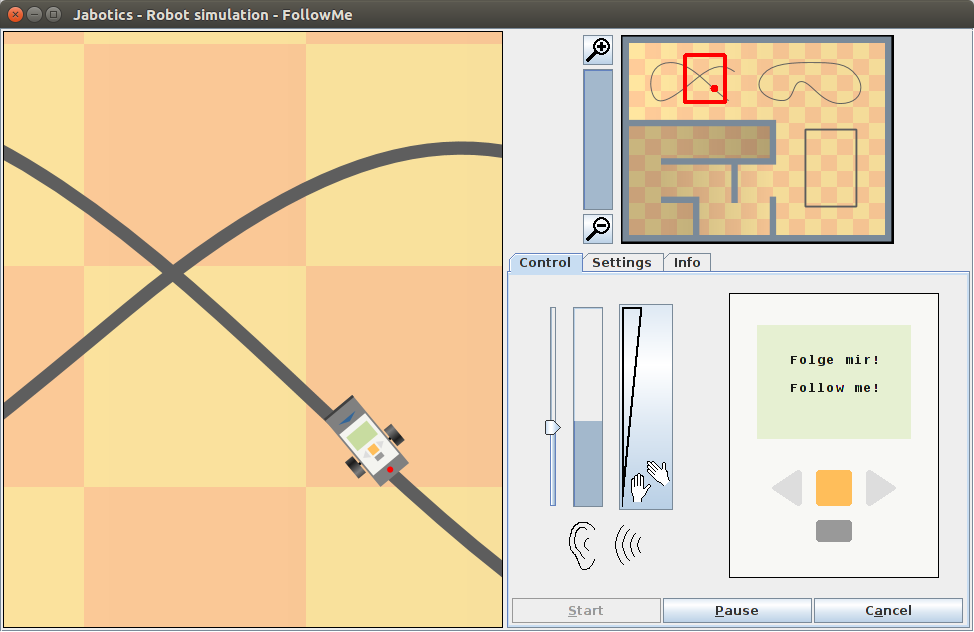This screenshot has width=974, height=632.
Task: Click the ultrasonic distance wedge gauge
Action: [x=646, y=407]
